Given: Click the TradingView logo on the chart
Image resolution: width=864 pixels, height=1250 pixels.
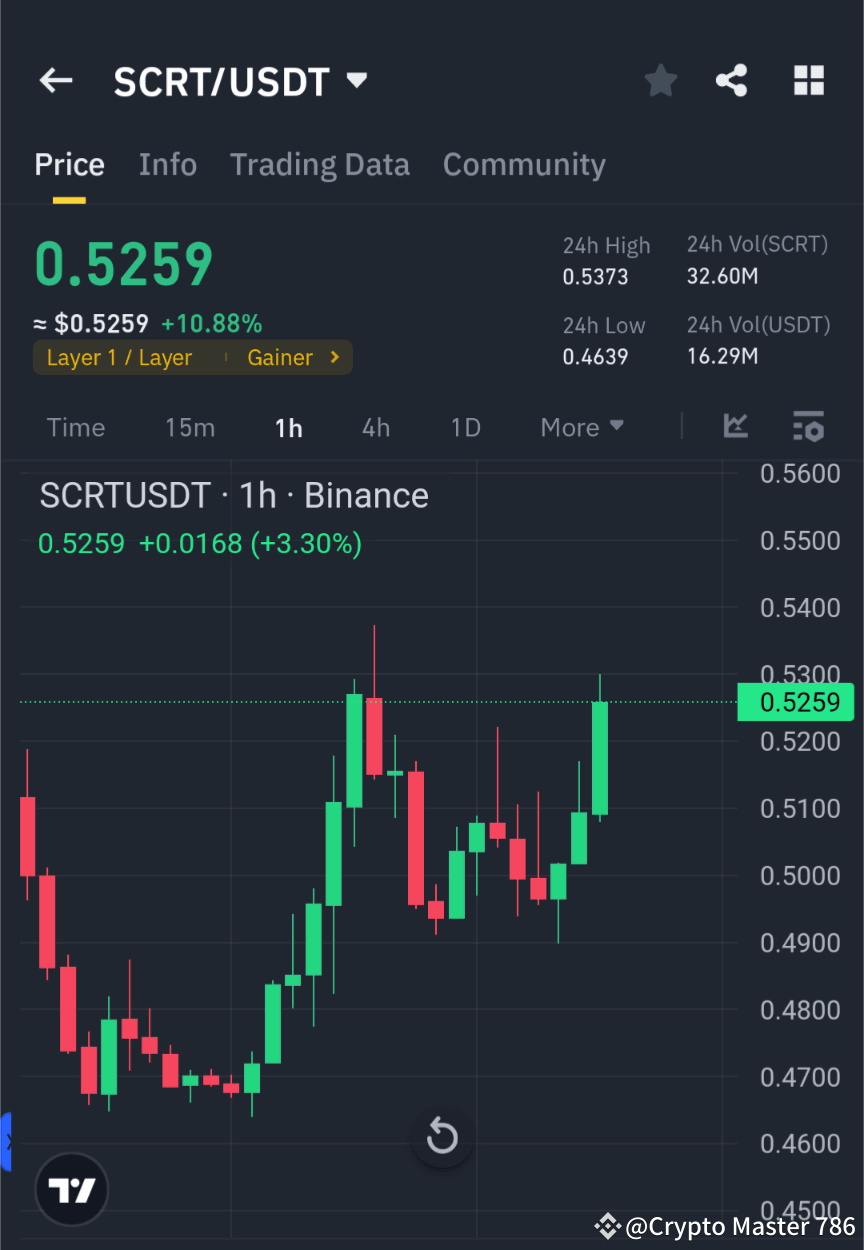Looking at the screenshot, I should tap(70, 1189).
